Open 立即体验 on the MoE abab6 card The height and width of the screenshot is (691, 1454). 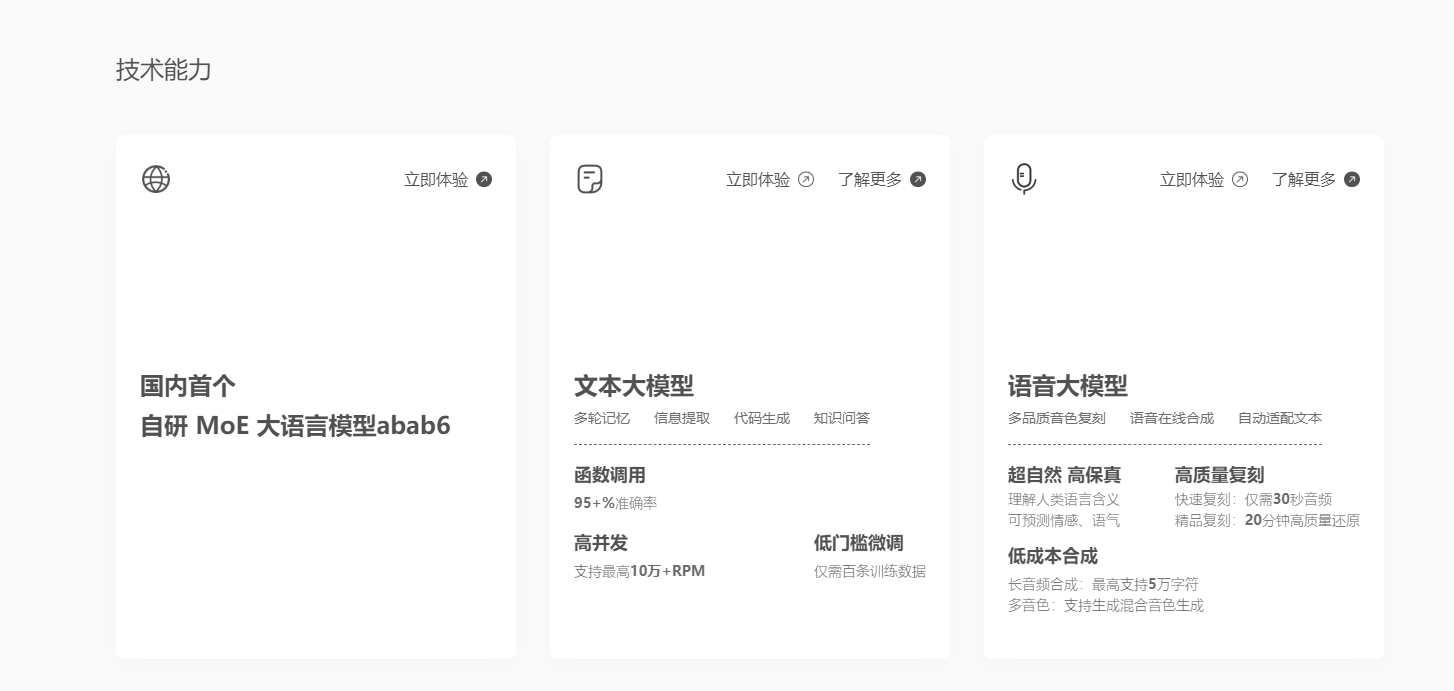(x=436, y=180)
